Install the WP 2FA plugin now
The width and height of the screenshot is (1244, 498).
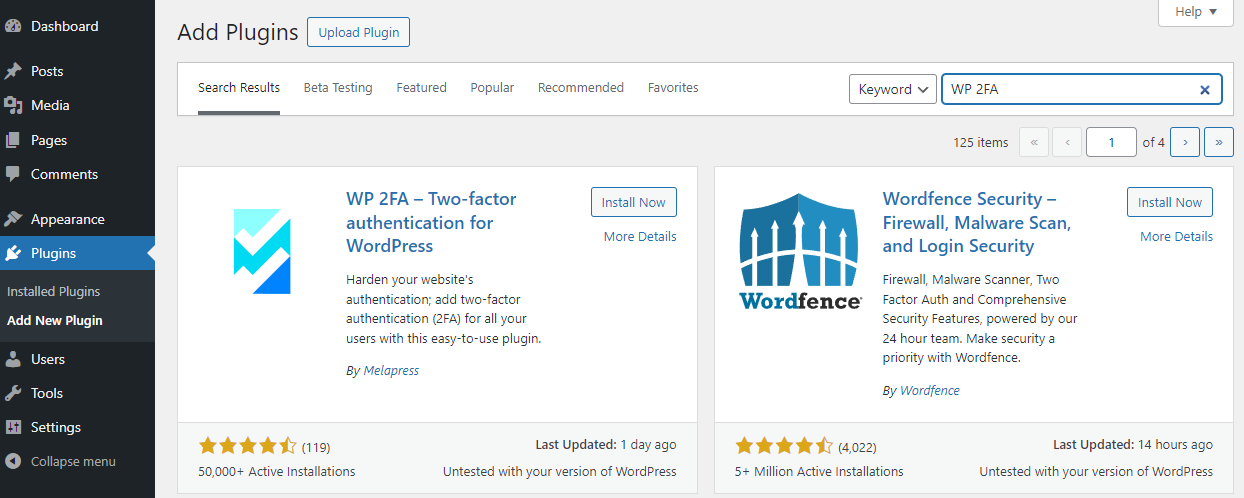[633, 202]
